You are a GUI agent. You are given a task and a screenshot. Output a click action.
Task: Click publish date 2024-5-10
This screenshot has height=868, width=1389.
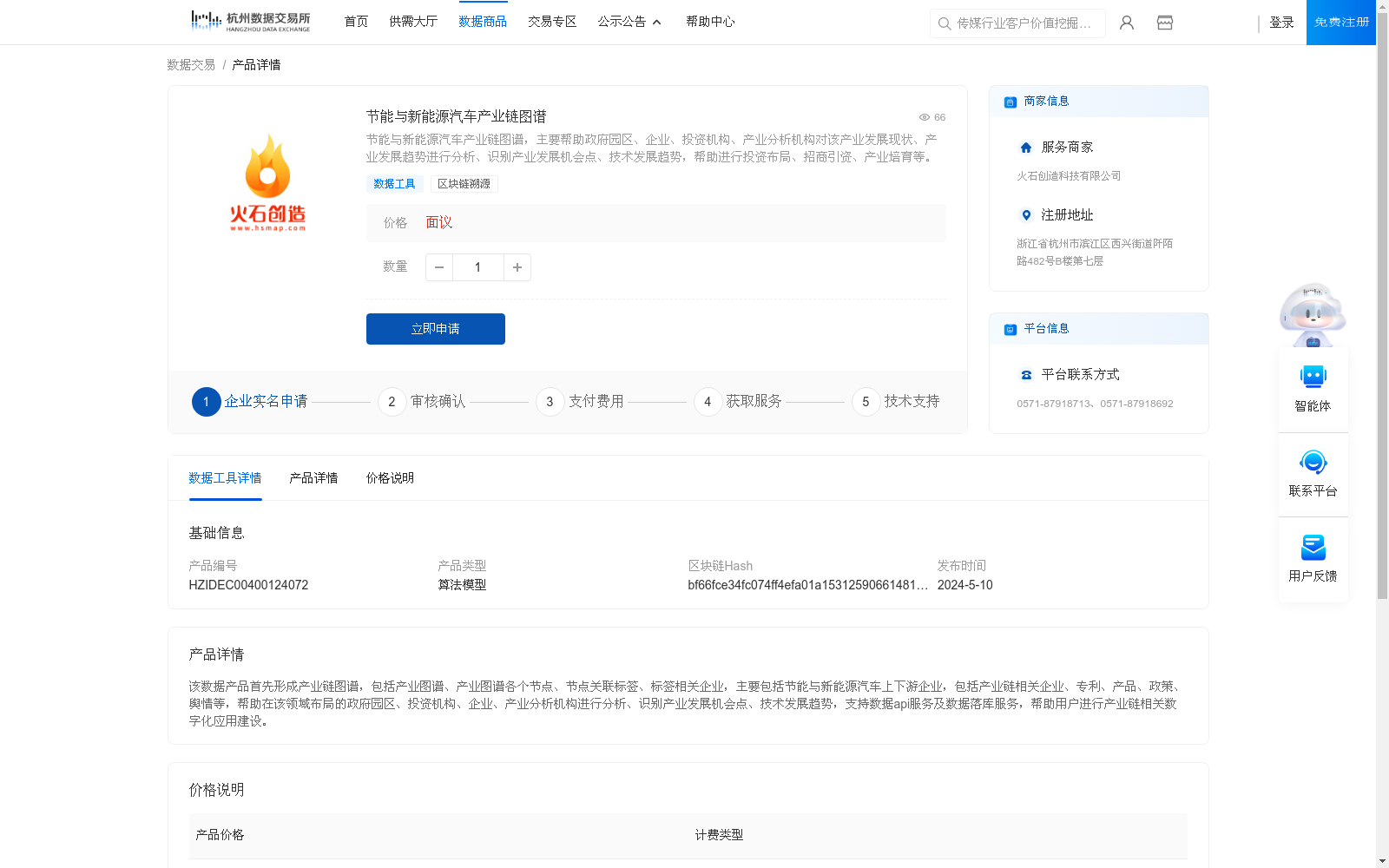(964, 585)
